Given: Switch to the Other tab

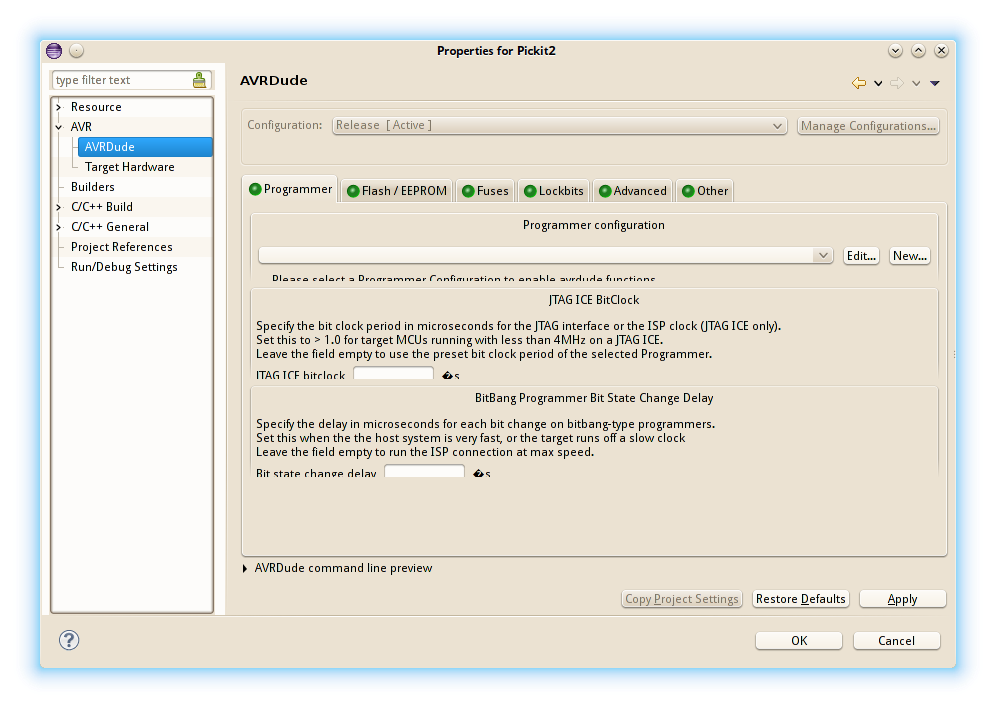Looking at the screenshot, I should point(704,190).
